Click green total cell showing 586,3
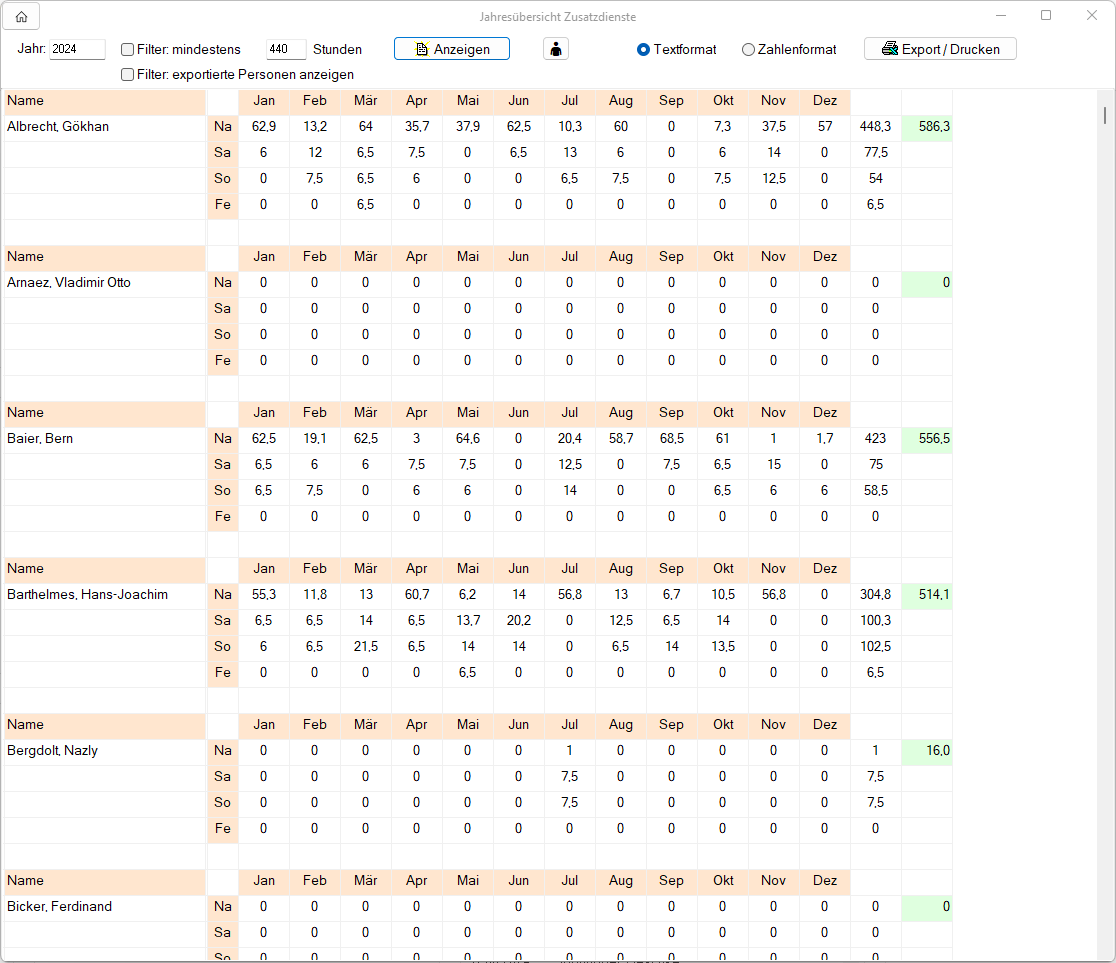 click(927, 127)
